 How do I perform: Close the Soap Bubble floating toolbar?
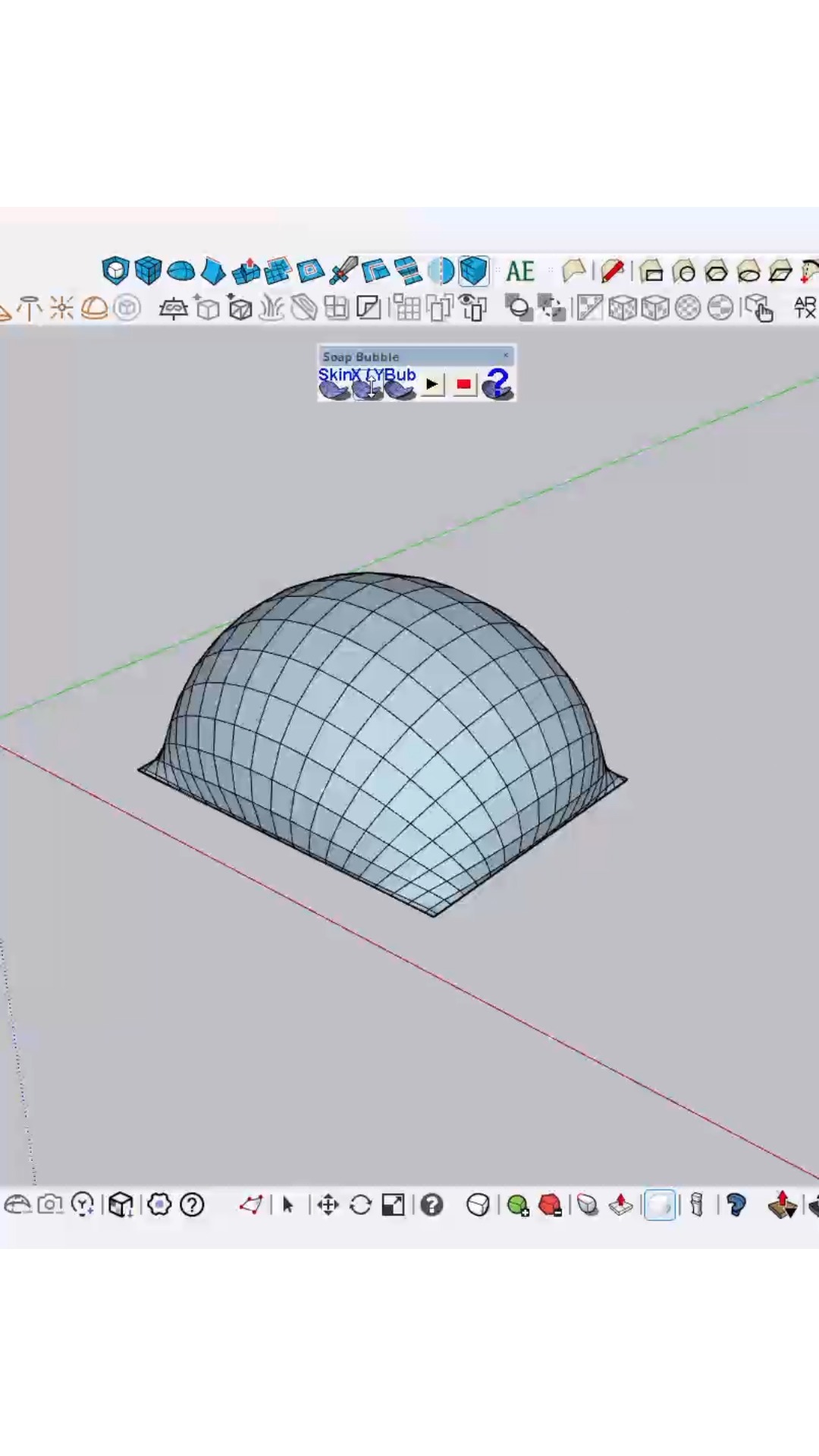(x=506, y=356)
